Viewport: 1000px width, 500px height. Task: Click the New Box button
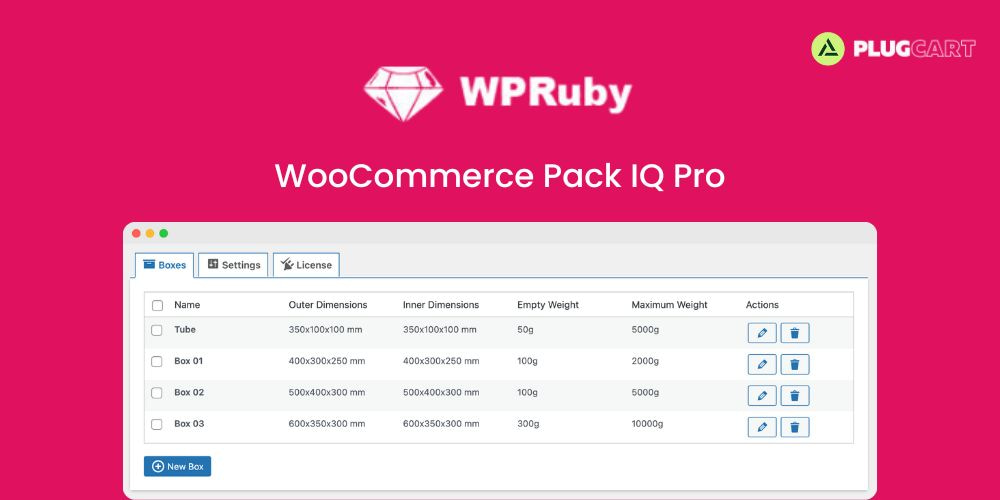coord(178,466)
